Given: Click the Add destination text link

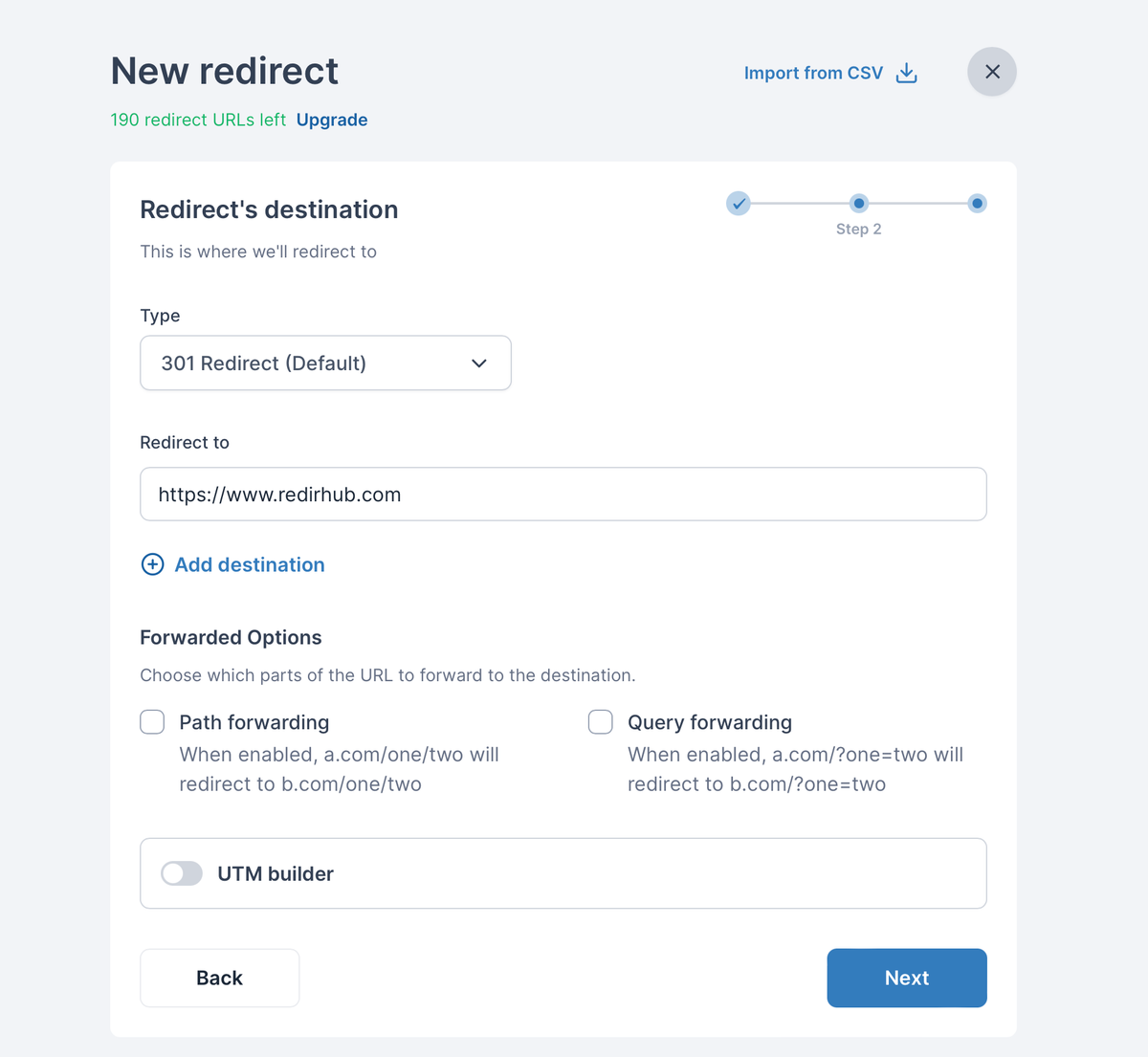Looking at the screenshot, I should point(250,564).
